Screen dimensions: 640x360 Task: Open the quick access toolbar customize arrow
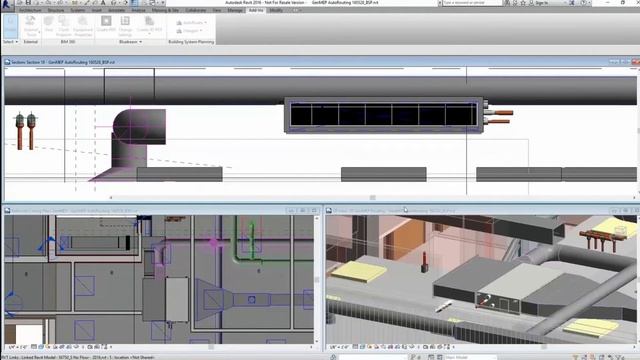163,3
